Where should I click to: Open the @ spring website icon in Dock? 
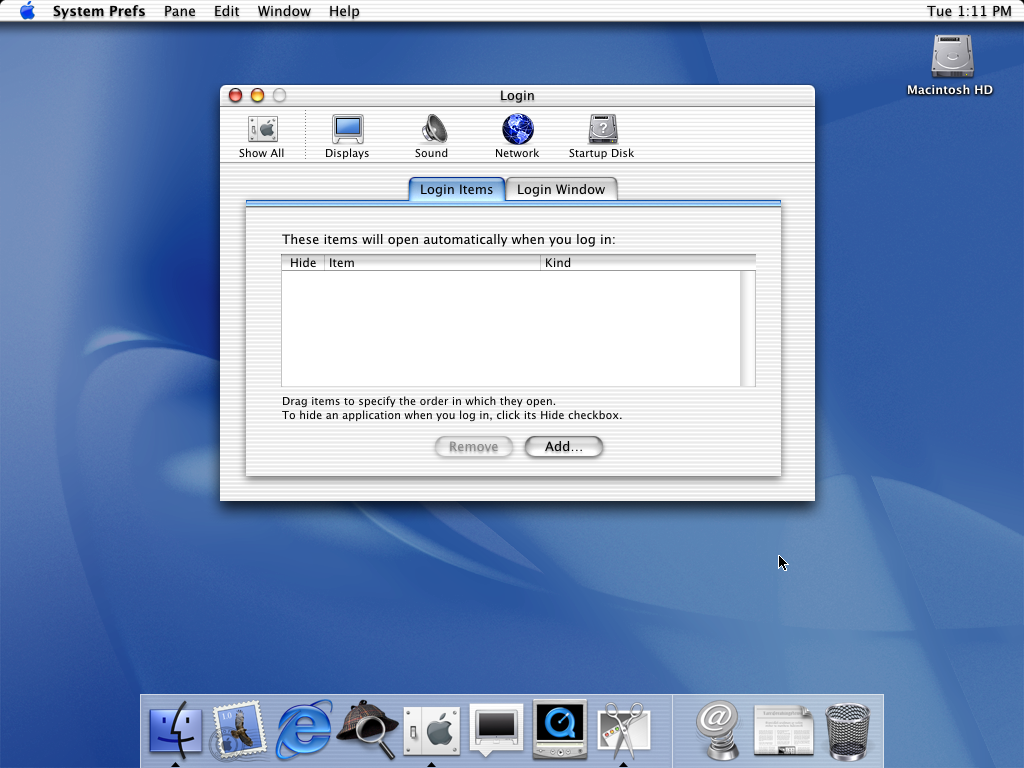coord(717,729)
